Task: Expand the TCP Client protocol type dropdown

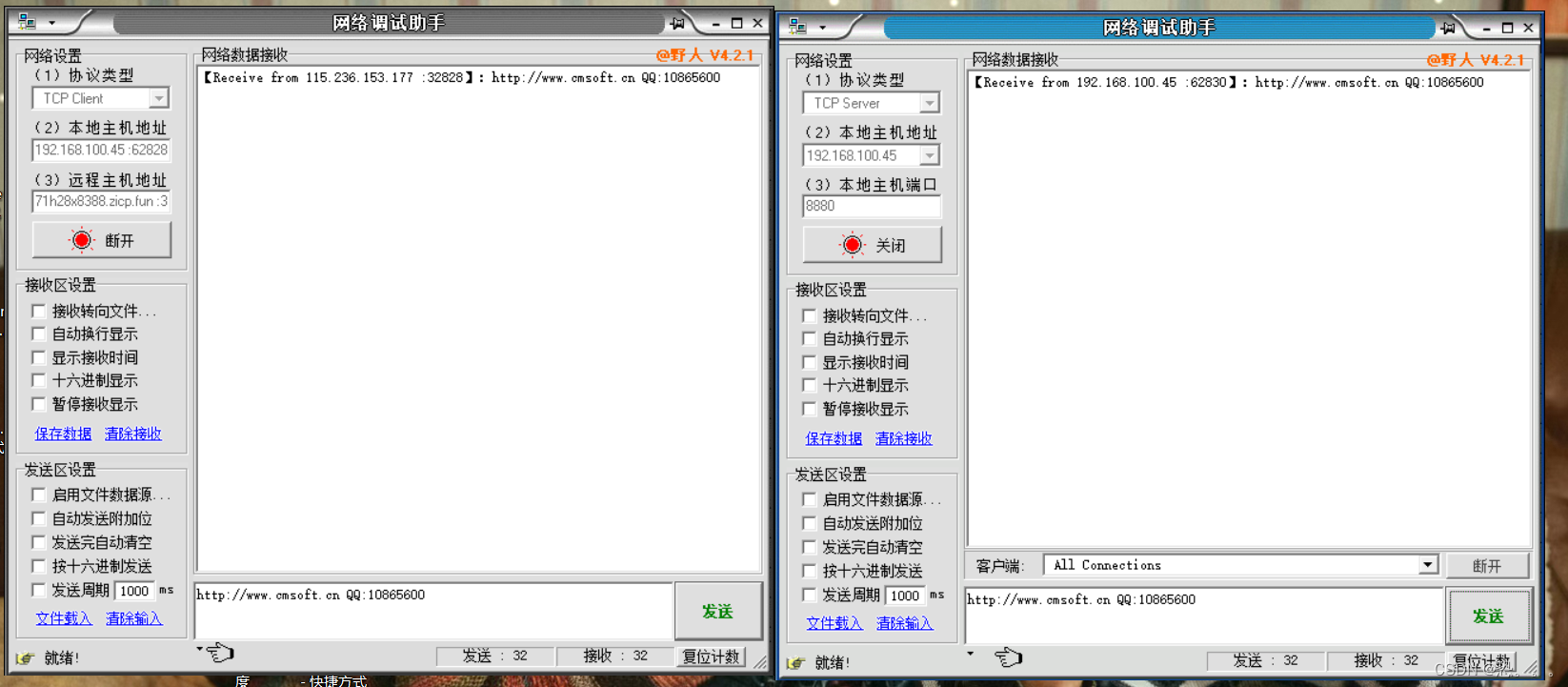Action: [159, 98]
